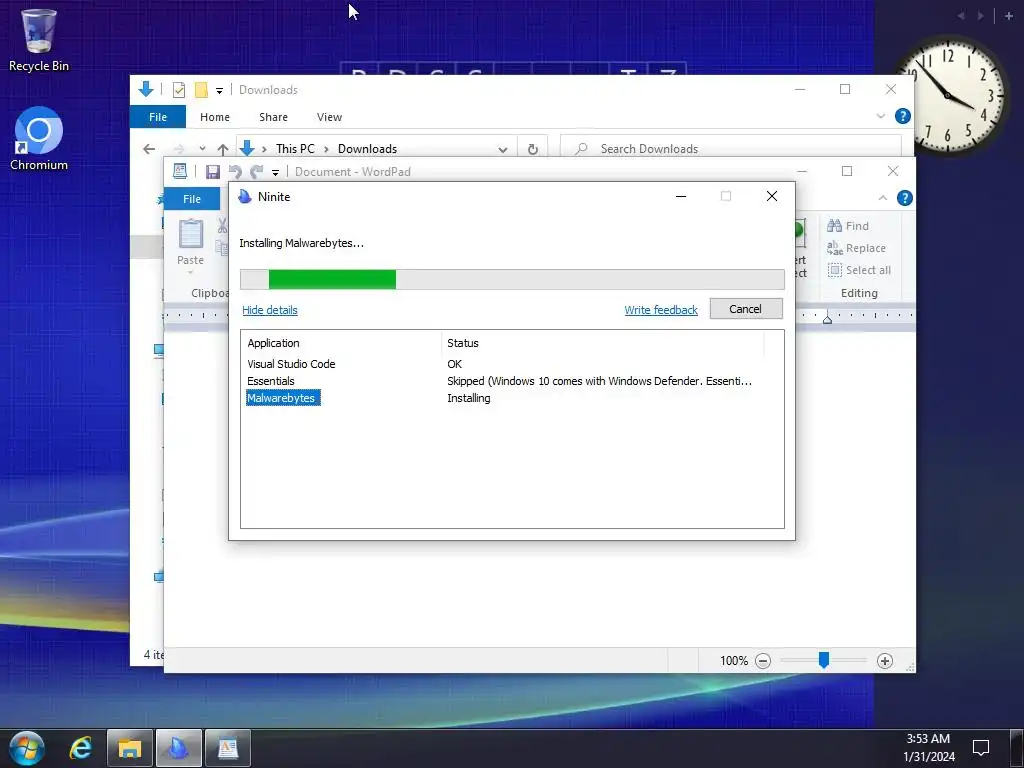
Task: Switch to File Explorer in the taskbar
Action: point(129,748)
